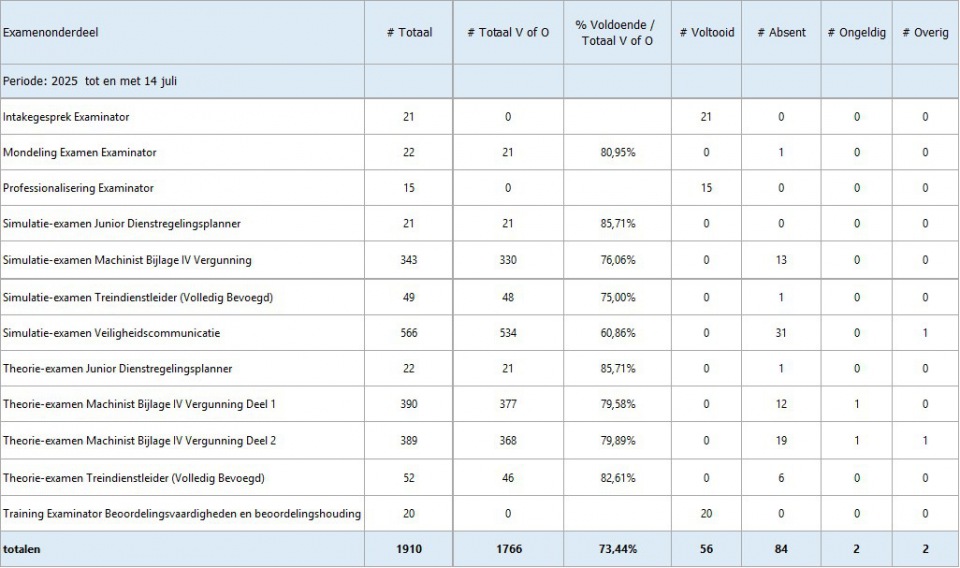Image resolution: width=960 pixels, height=568 pixels.
Task: Click the 82,61% percentage cell
Action: (618, 478)
